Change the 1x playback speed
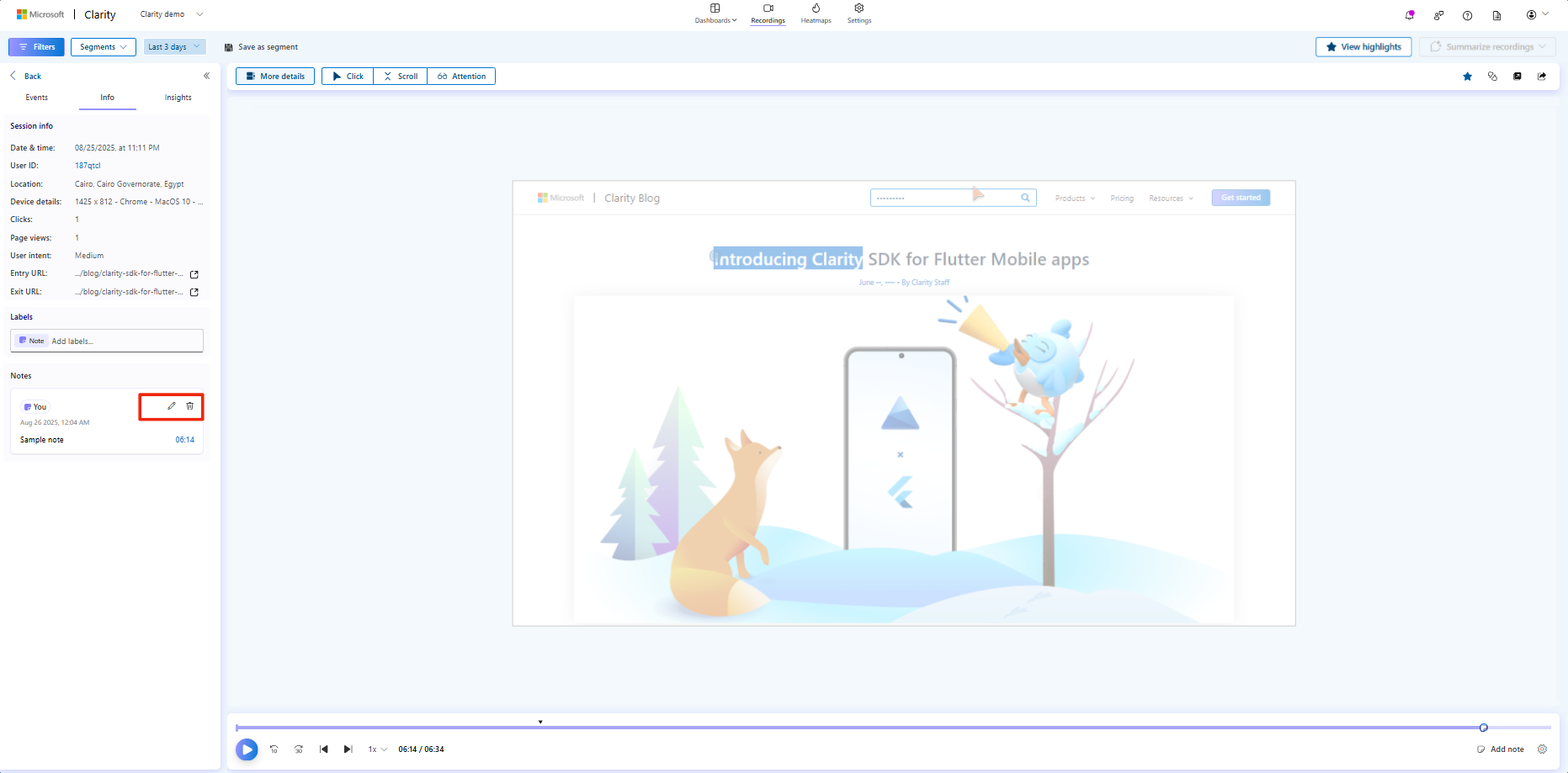Image resolution: width=1568 pixels, height=773 pixels. point(377,749)
